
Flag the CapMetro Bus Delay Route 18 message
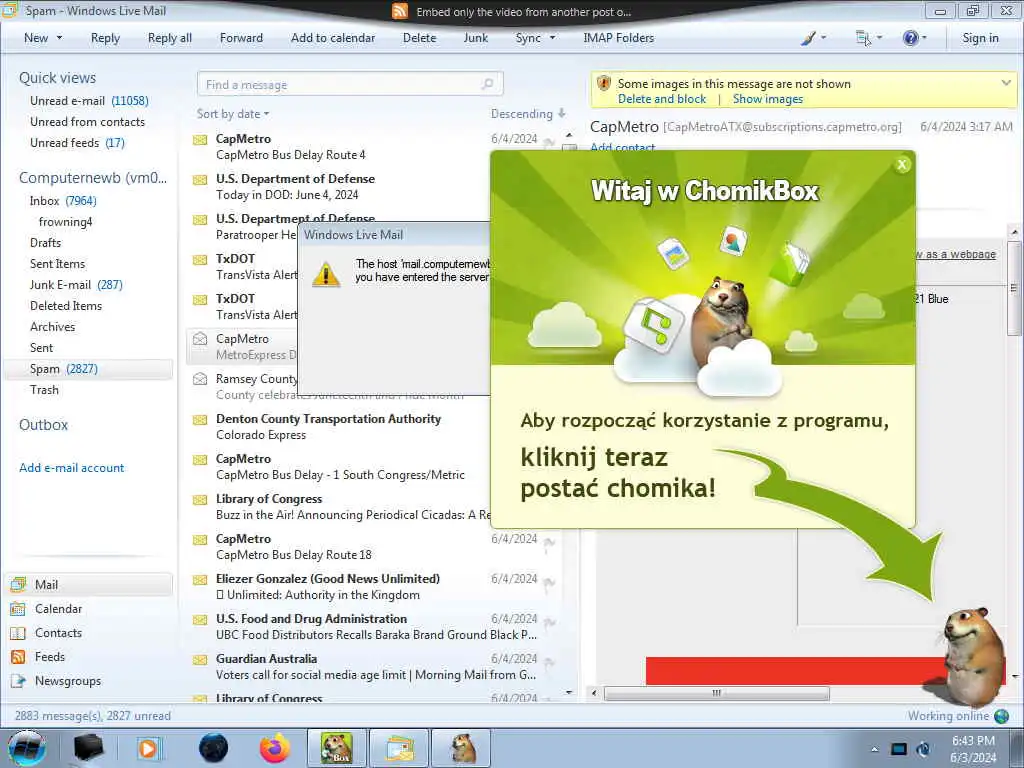click(549, 542)
